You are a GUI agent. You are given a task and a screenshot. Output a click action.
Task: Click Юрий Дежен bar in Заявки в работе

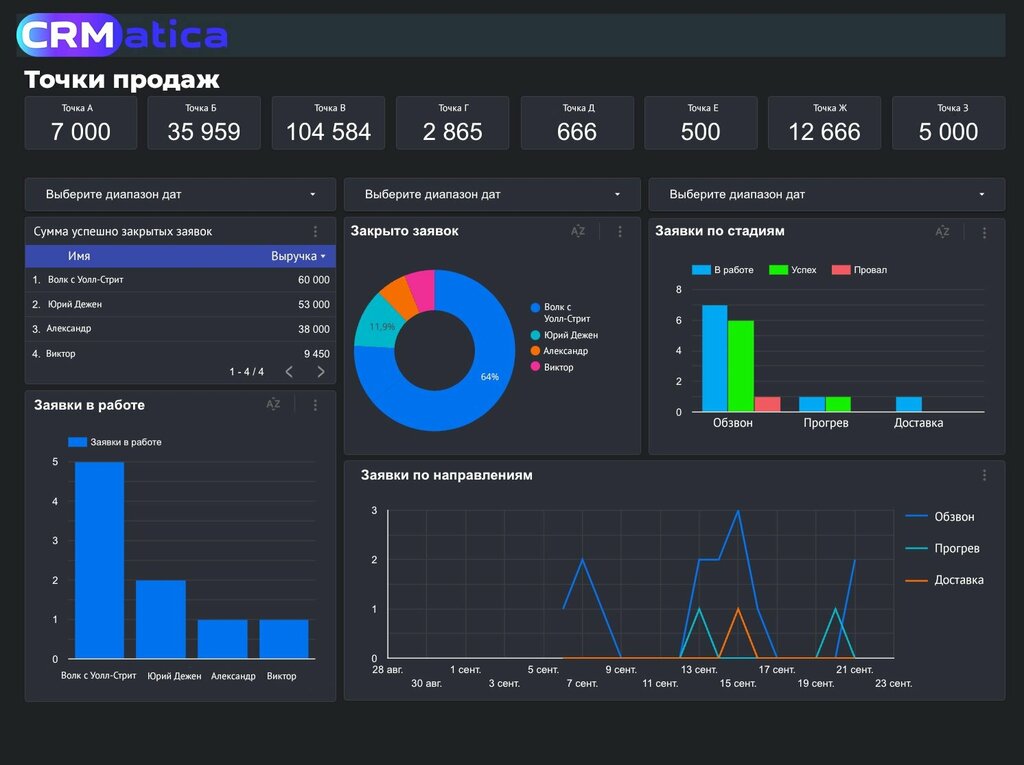(161, 619)
